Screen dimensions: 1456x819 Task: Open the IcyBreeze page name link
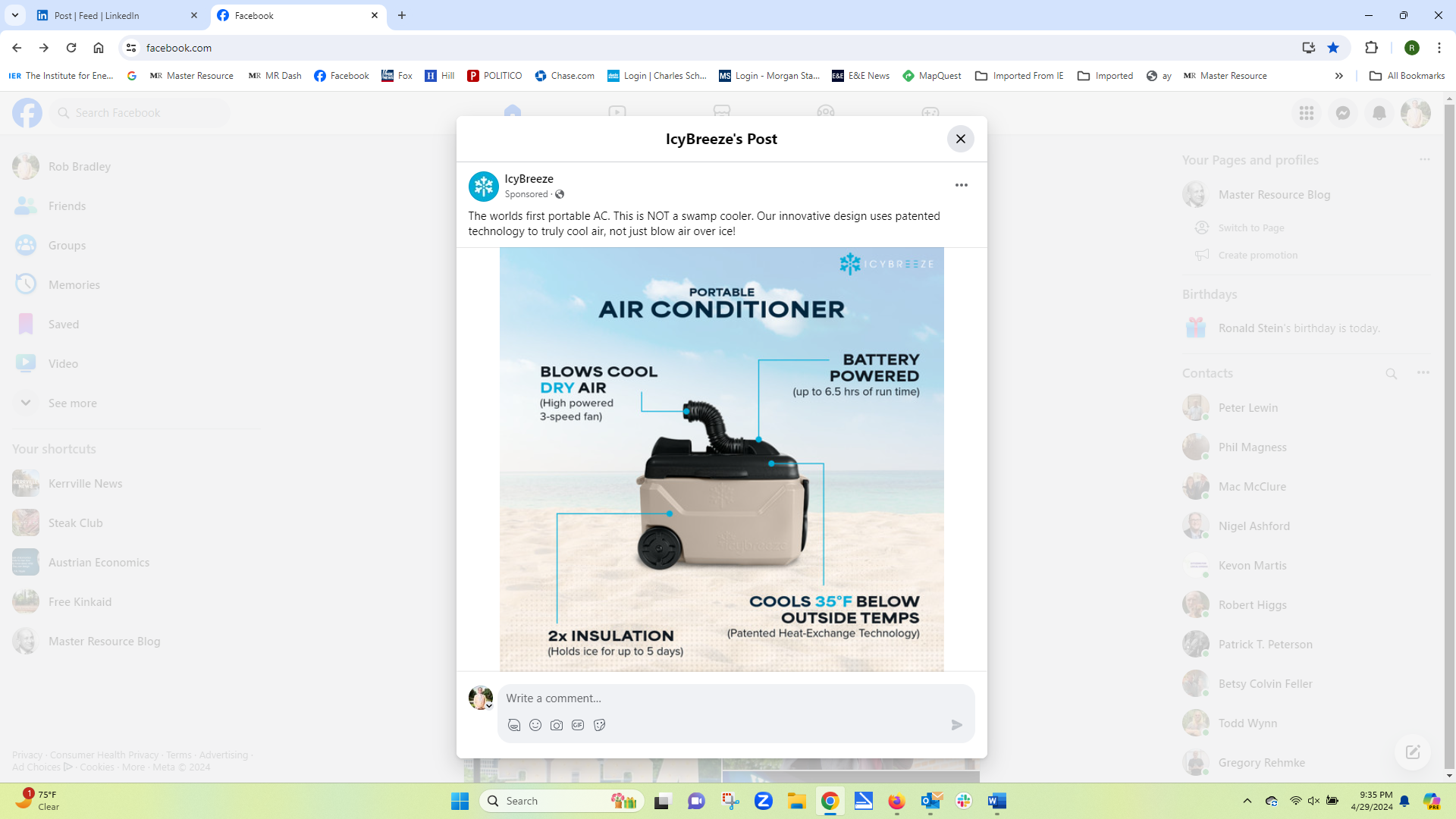[x=529, y=179]
